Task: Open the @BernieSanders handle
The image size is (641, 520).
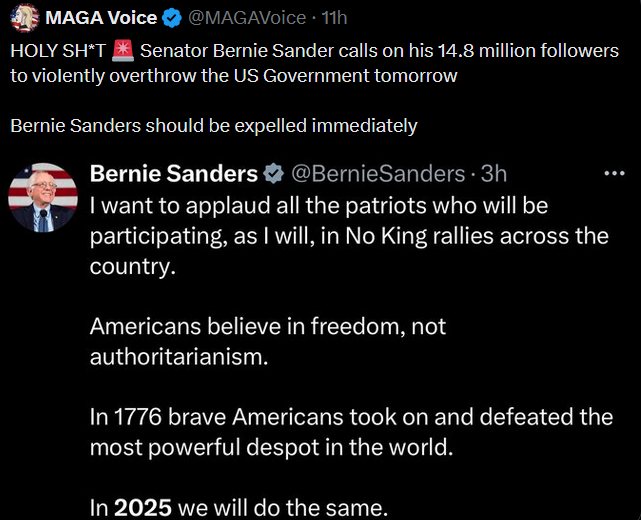Action: pos(378,174)
